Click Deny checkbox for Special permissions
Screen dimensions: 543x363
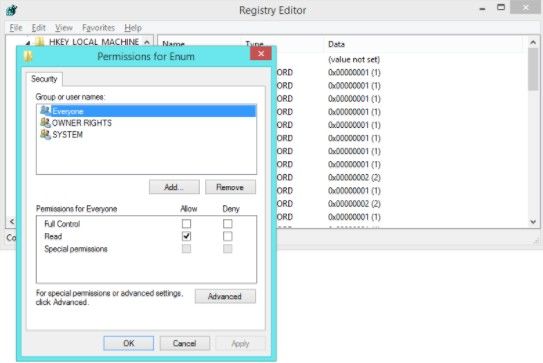pos(228,249)
